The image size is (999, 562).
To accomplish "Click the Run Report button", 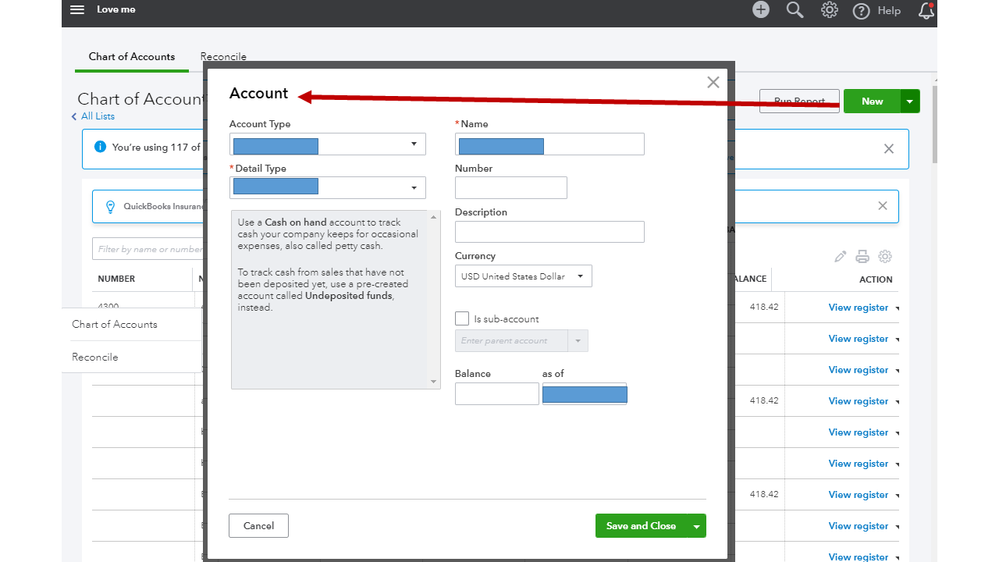I will point(799,101).
